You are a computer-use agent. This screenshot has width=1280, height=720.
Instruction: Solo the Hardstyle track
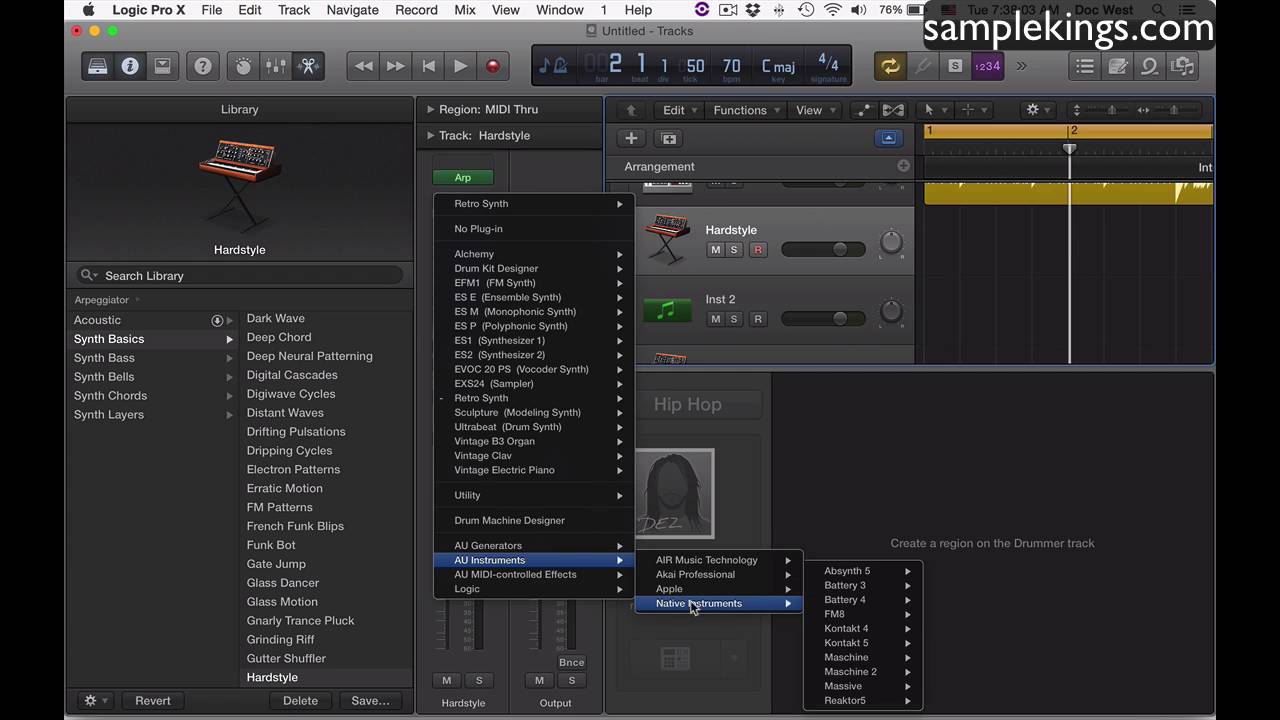point(734,250)
